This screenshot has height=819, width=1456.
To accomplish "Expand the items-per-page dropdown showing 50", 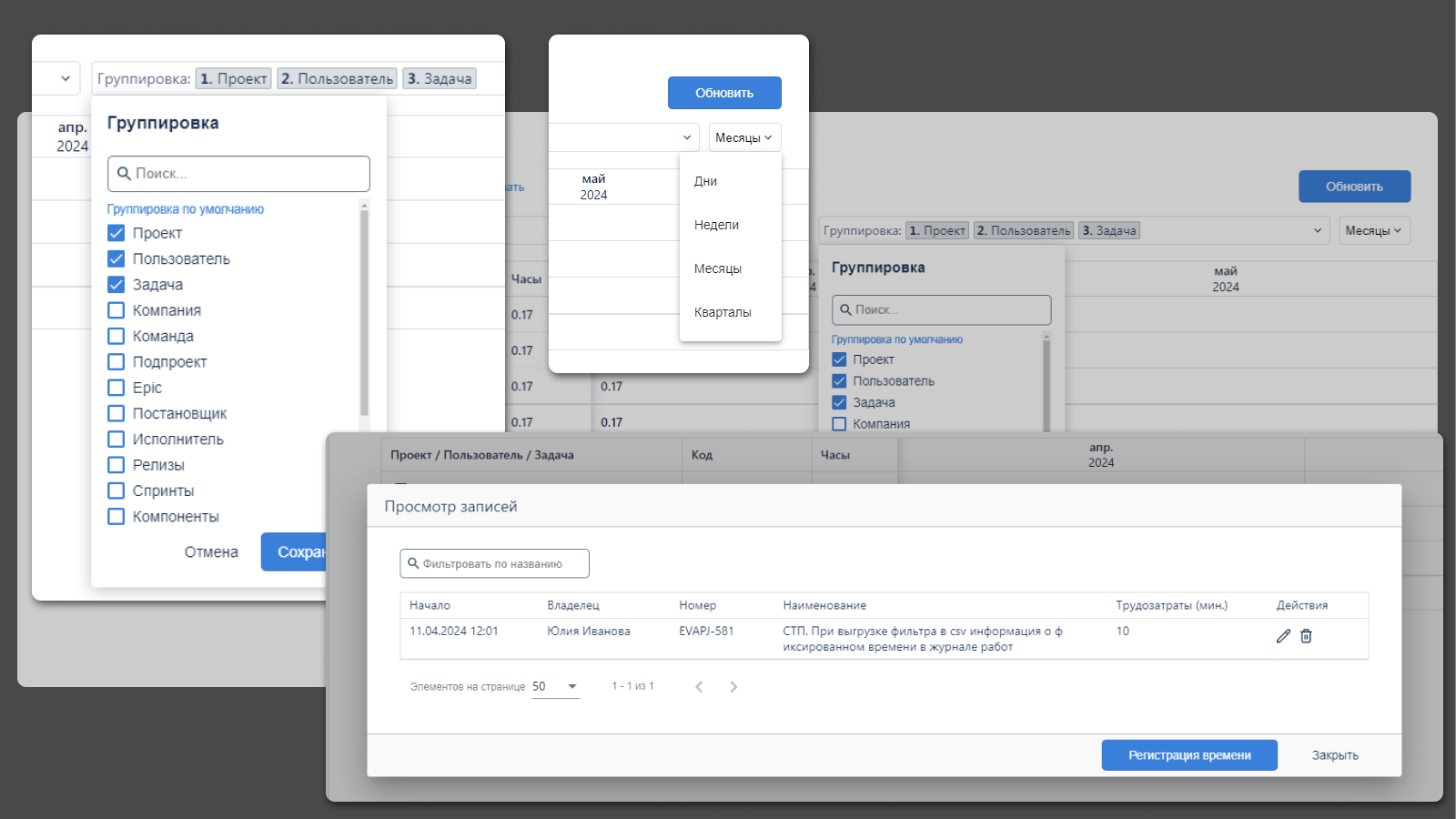I will [x=572, y=687].
